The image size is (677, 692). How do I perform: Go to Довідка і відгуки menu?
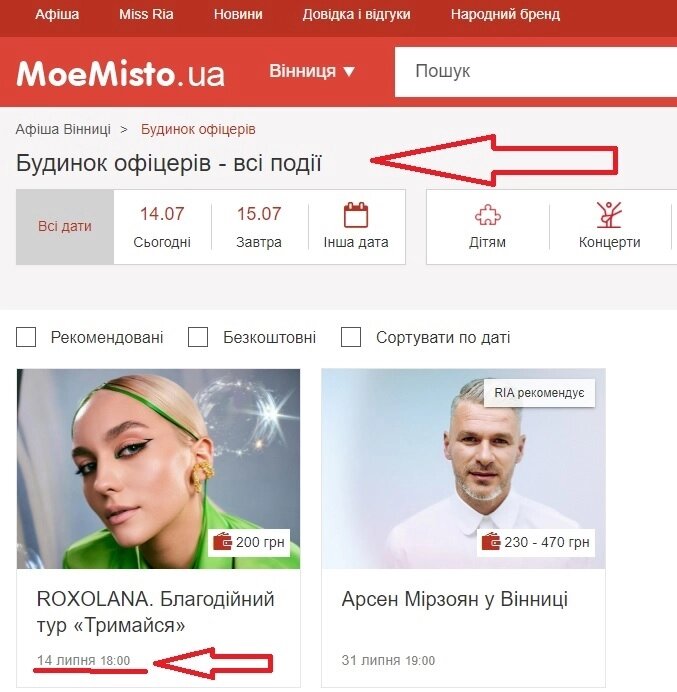coord(356,14)
